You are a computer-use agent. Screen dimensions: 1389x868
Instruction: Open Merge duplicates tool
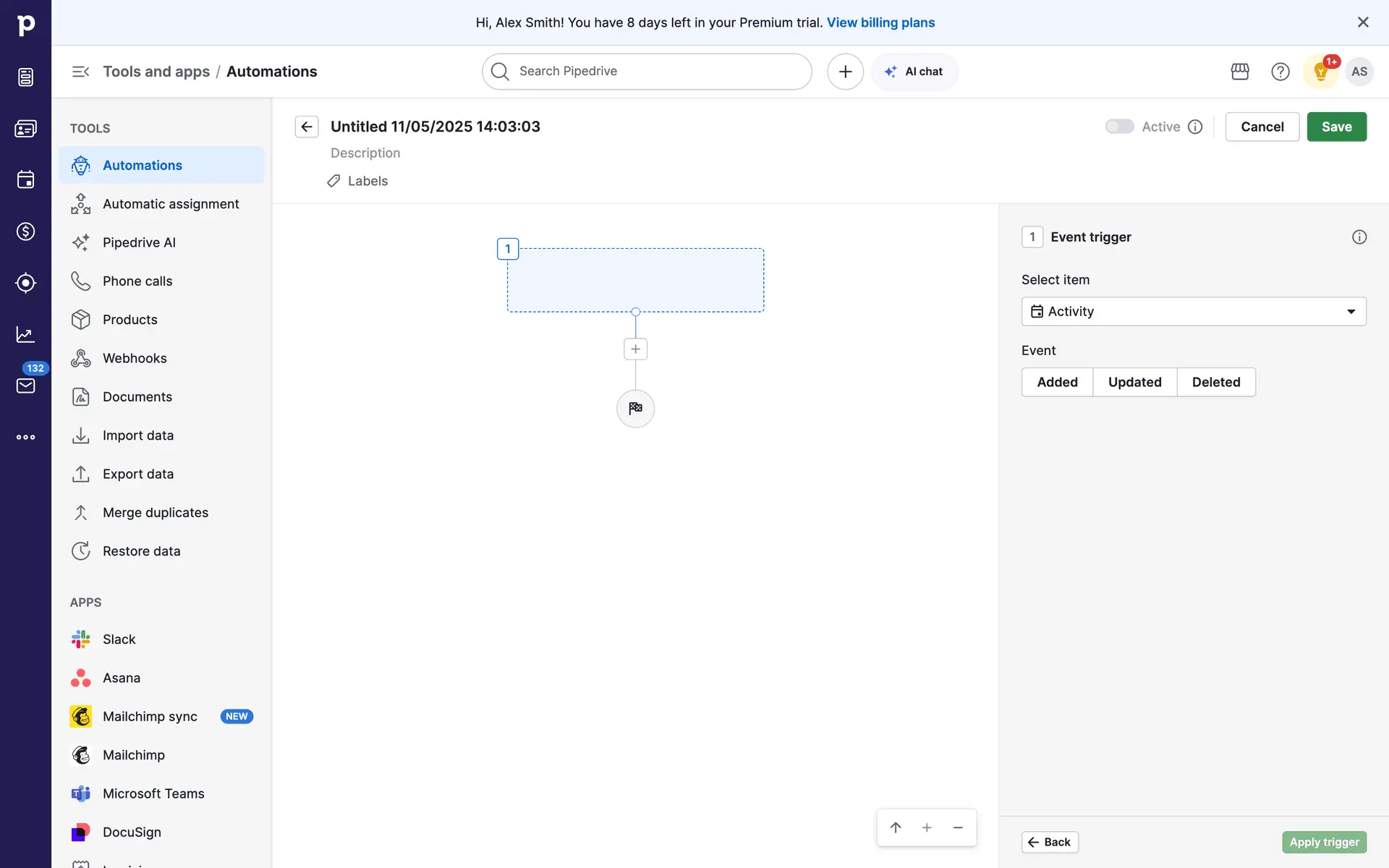pyautogui.click(x=156, y=512)
